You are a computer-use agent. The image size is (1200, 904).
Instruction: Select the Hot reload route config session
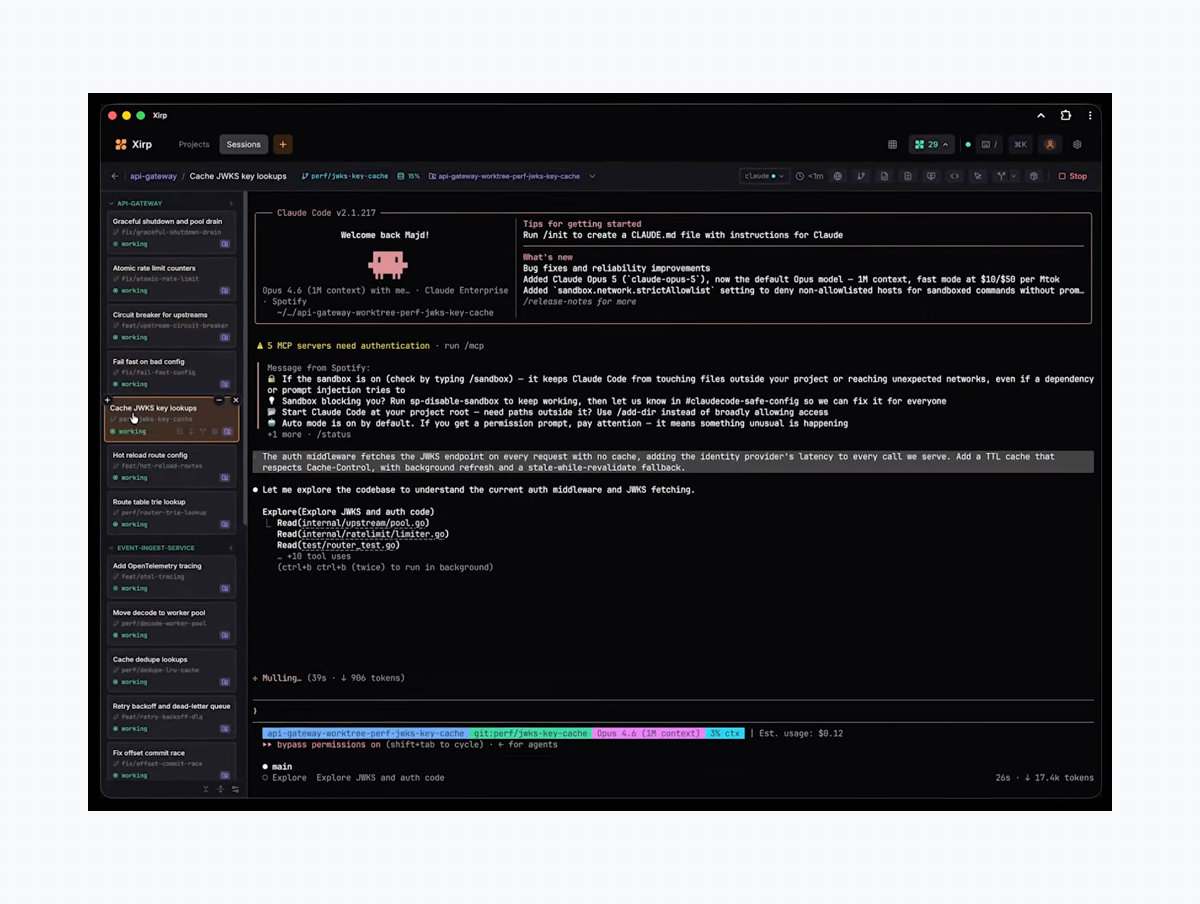tap(172, 465)
